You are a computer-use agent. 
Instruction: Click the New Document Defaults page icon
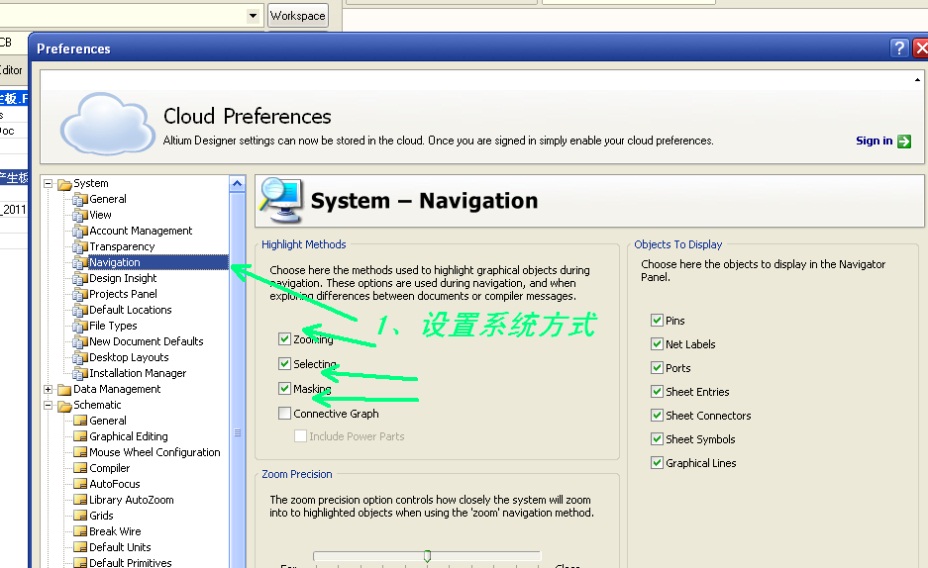point(80,342)
